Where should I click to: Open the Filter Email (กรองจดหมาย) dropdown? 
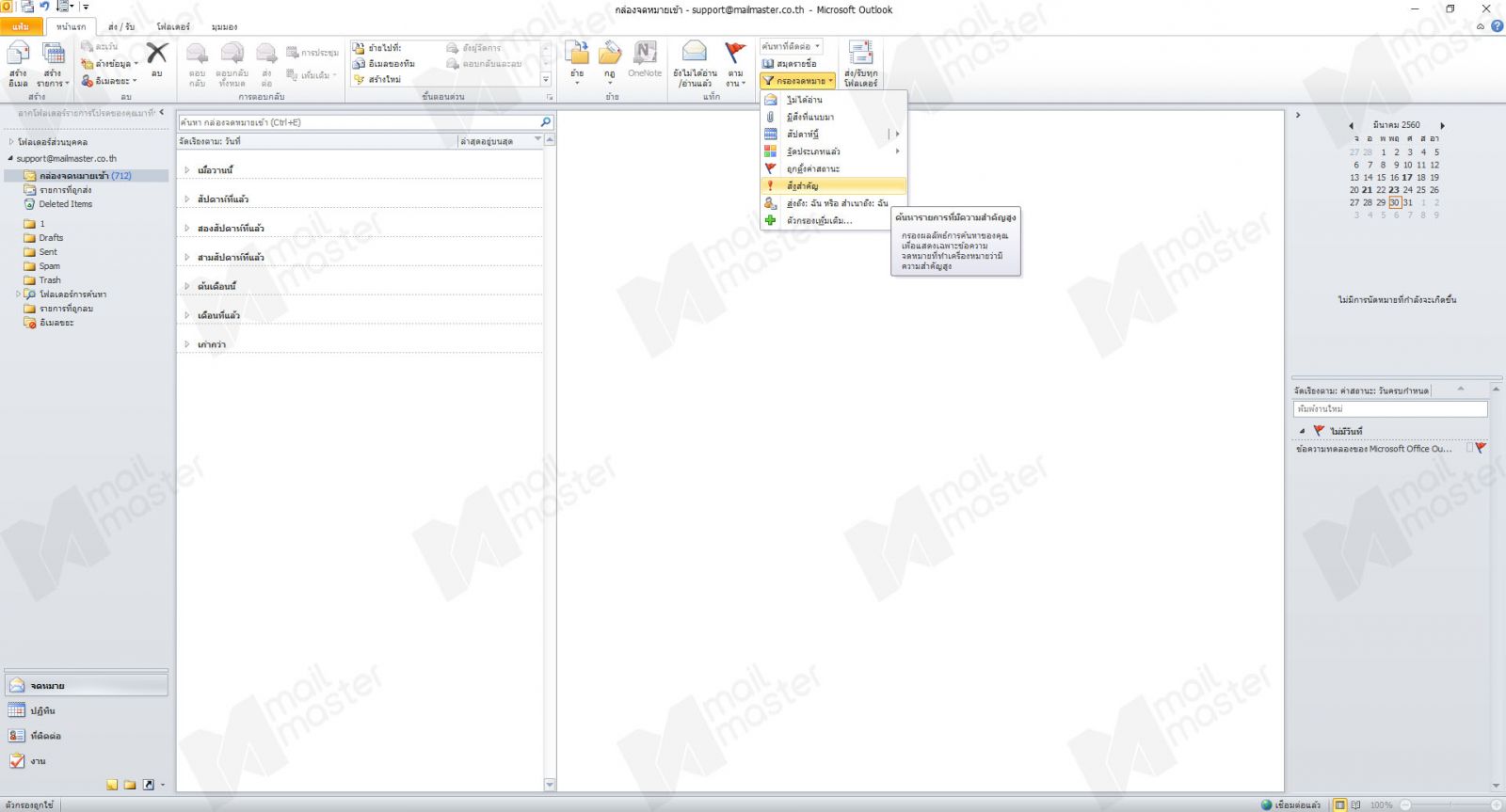[x=797, y=81]
